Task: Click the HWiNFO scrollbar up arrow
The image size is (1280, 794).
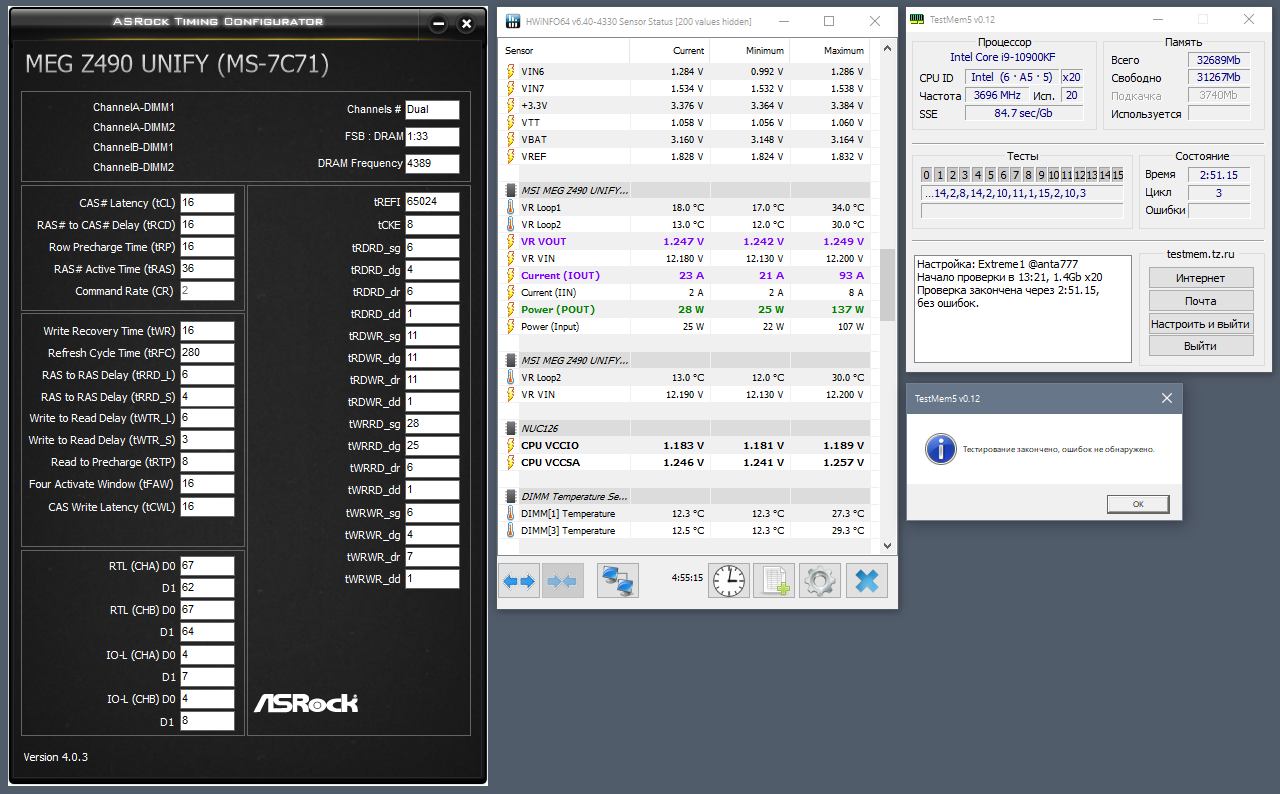Action: click(887, 48)
